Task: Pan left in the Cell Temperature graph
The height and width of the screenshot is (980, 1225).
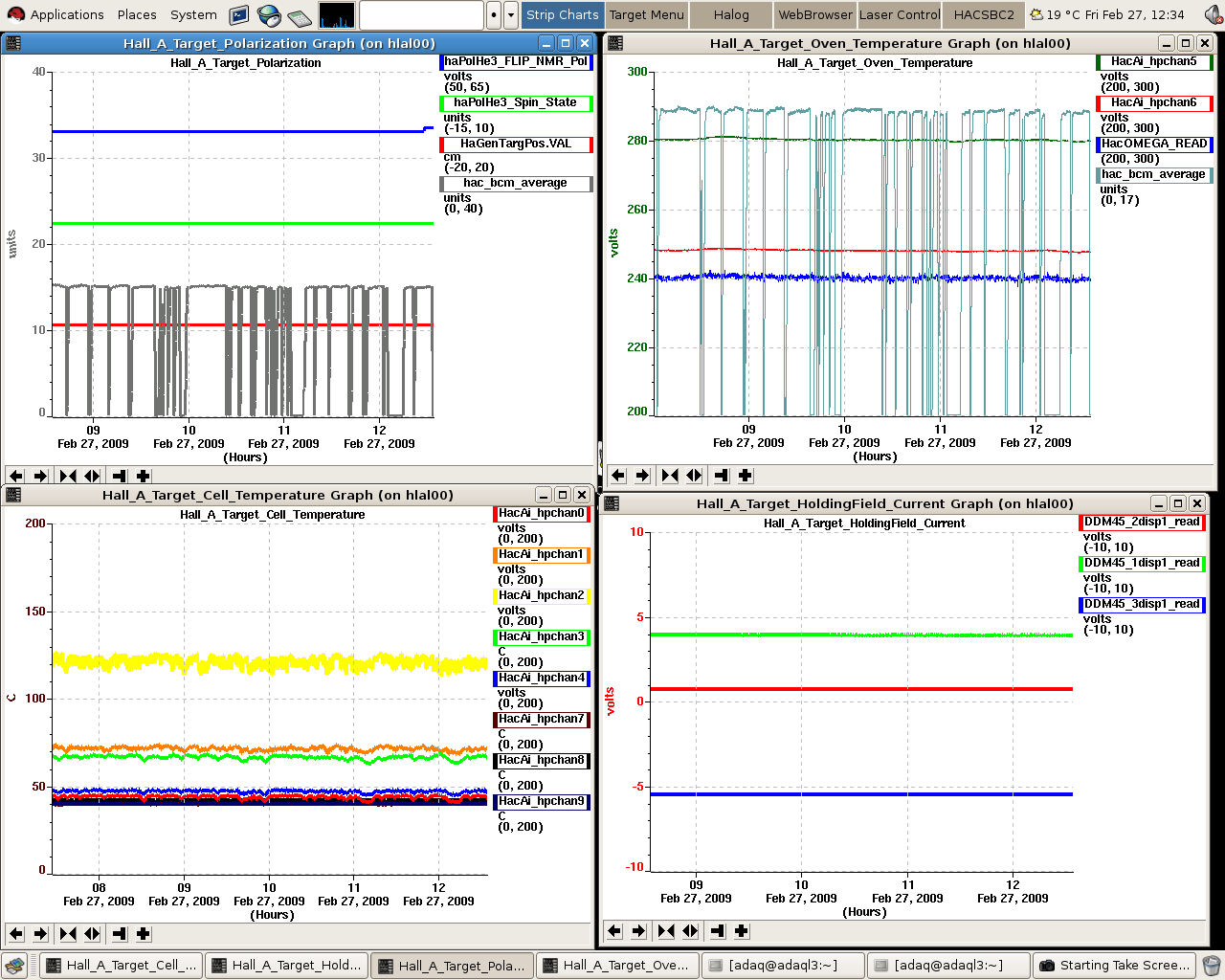Action: [15, 933]
